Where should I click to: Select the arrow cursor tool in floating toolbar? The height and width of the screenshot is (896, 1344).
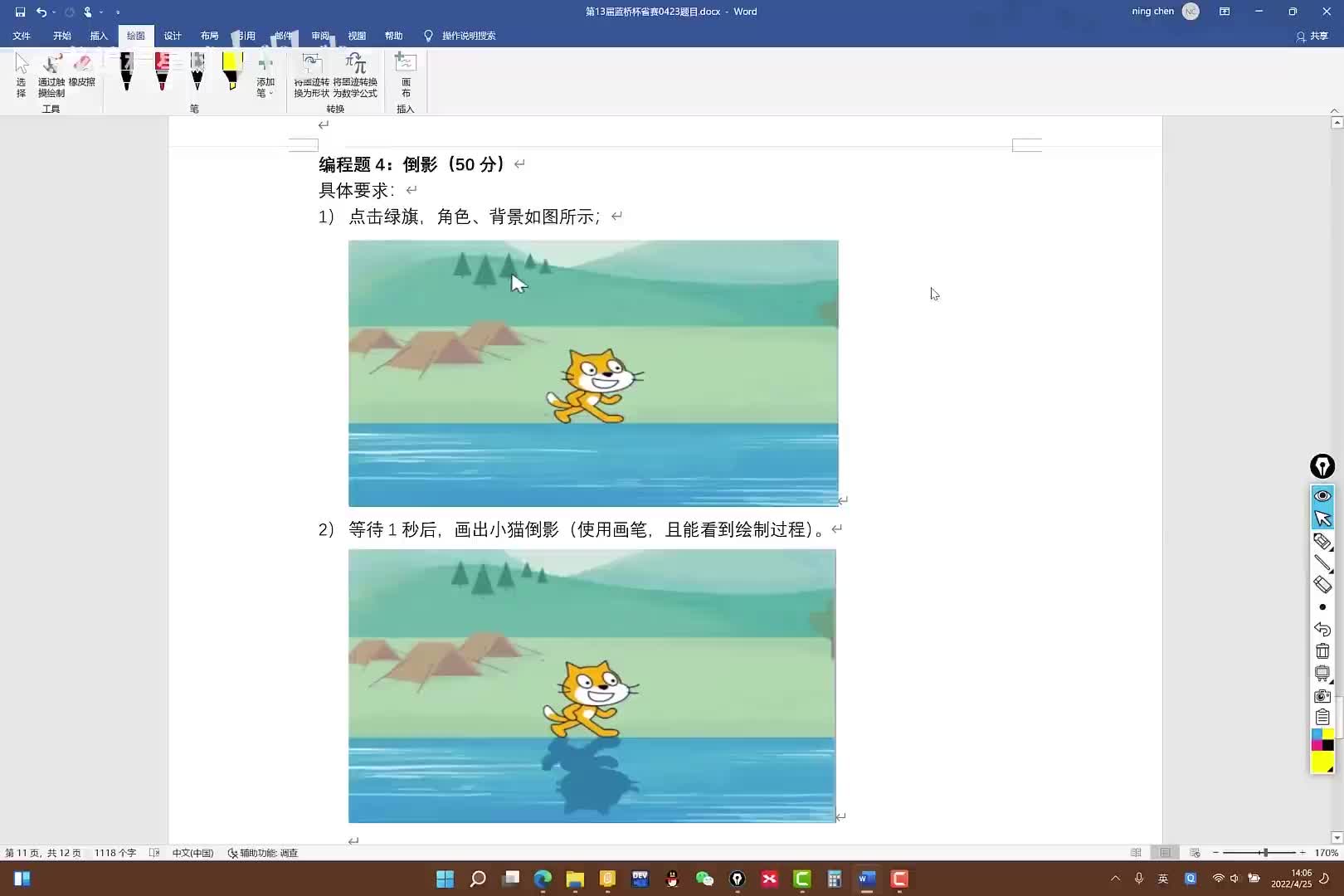(1322, 519)
